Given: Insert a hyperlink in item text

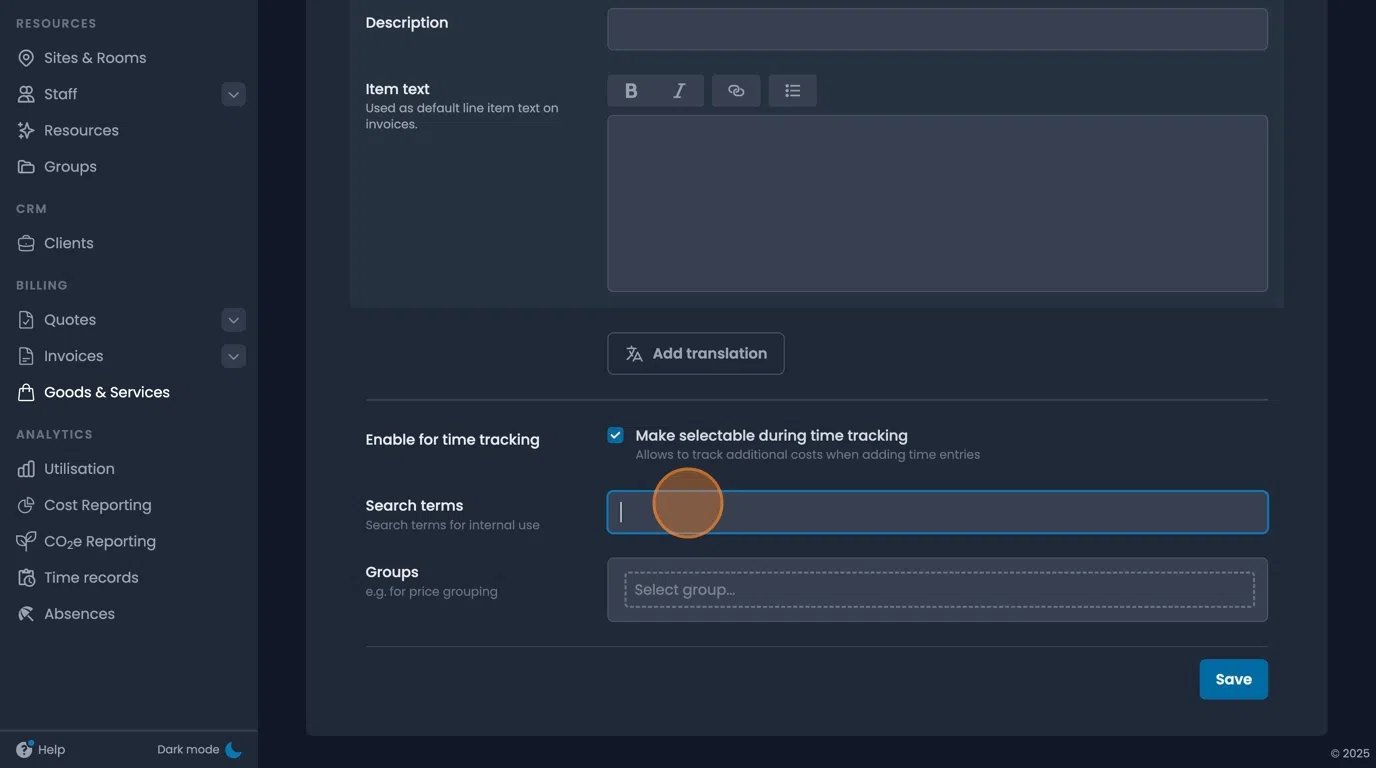Looking at the screenshot, I should click(736, 90).
